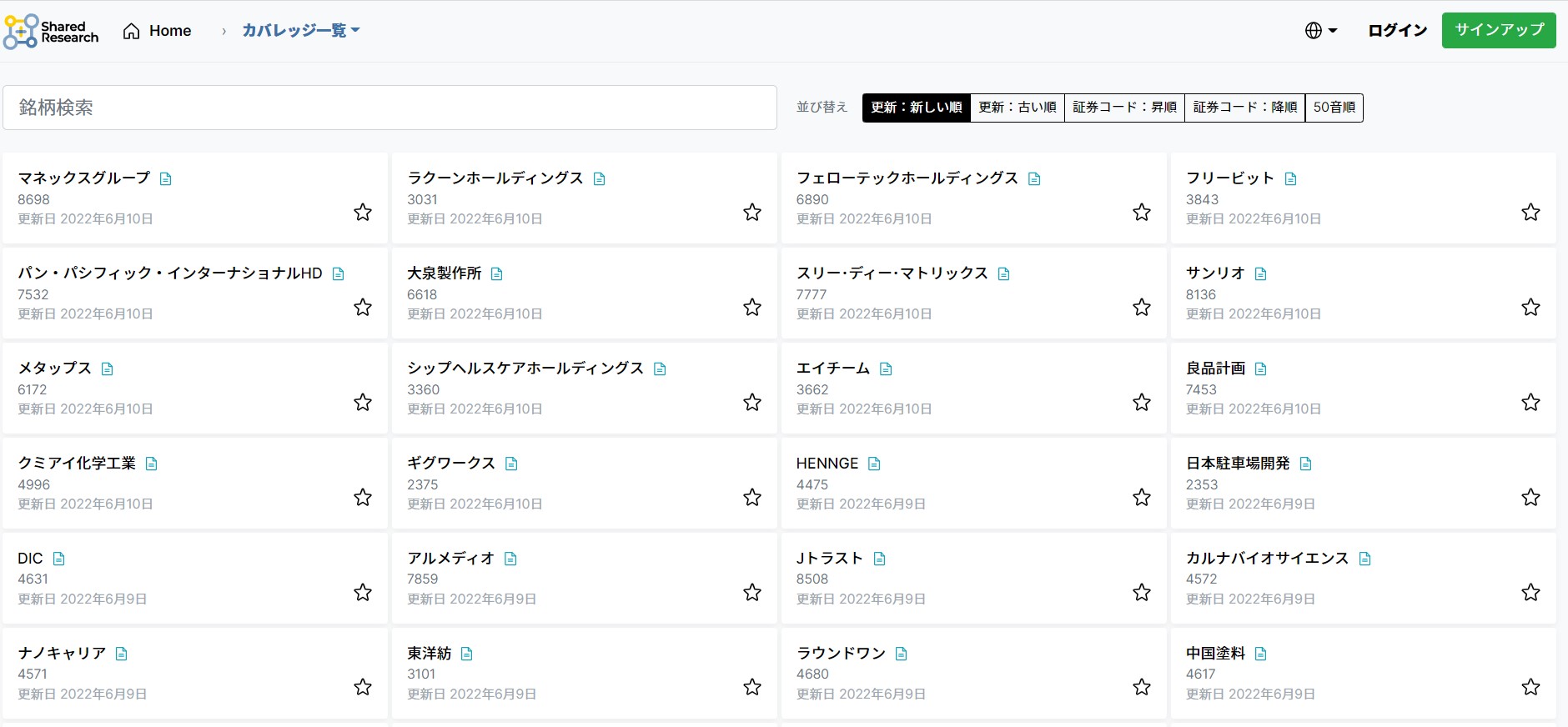Viewport: 1568px width, 727px height.
Task: Star the DIC card
Action: pos(363,592)
